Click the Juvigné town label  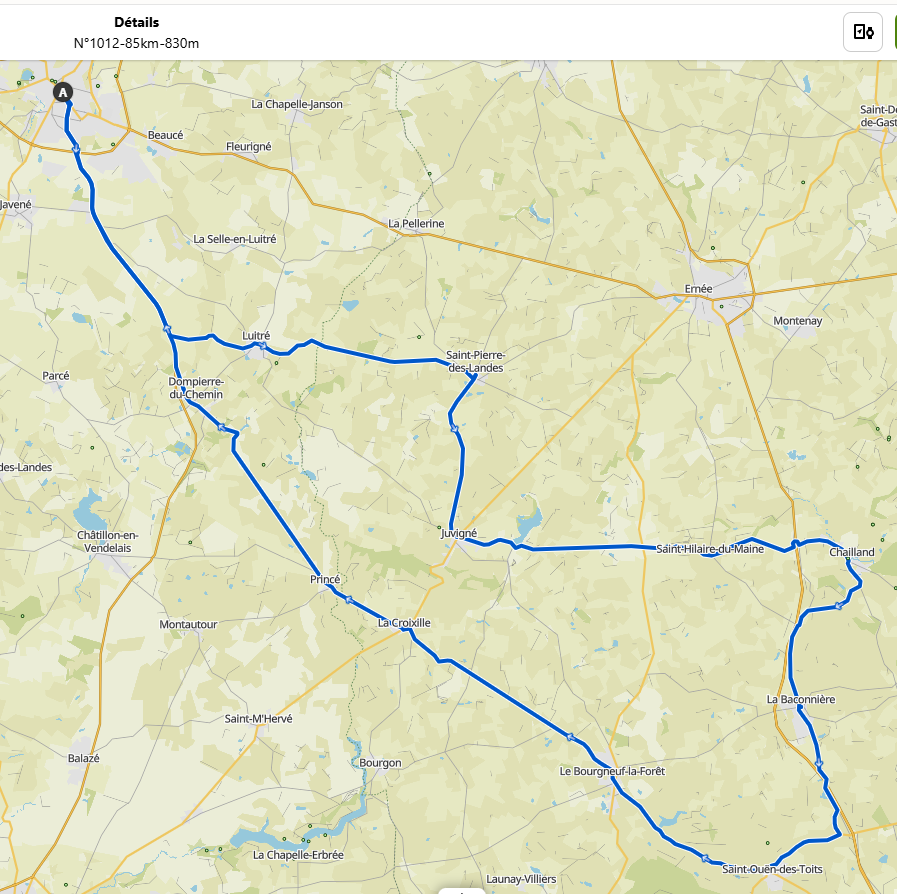coord(459,533)
